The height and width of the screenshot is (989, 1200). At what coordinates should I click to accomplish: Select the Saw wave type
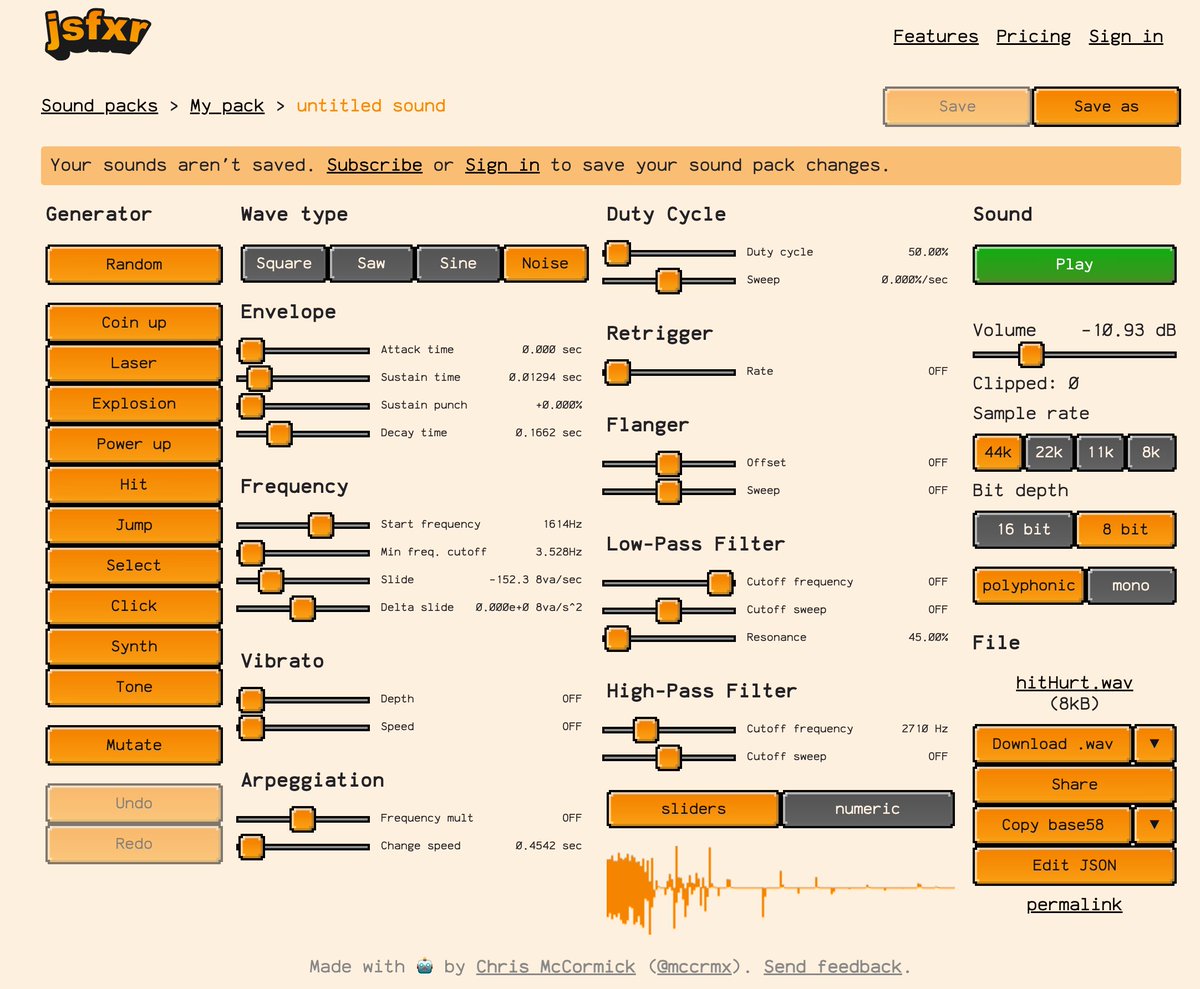point(371,263)
